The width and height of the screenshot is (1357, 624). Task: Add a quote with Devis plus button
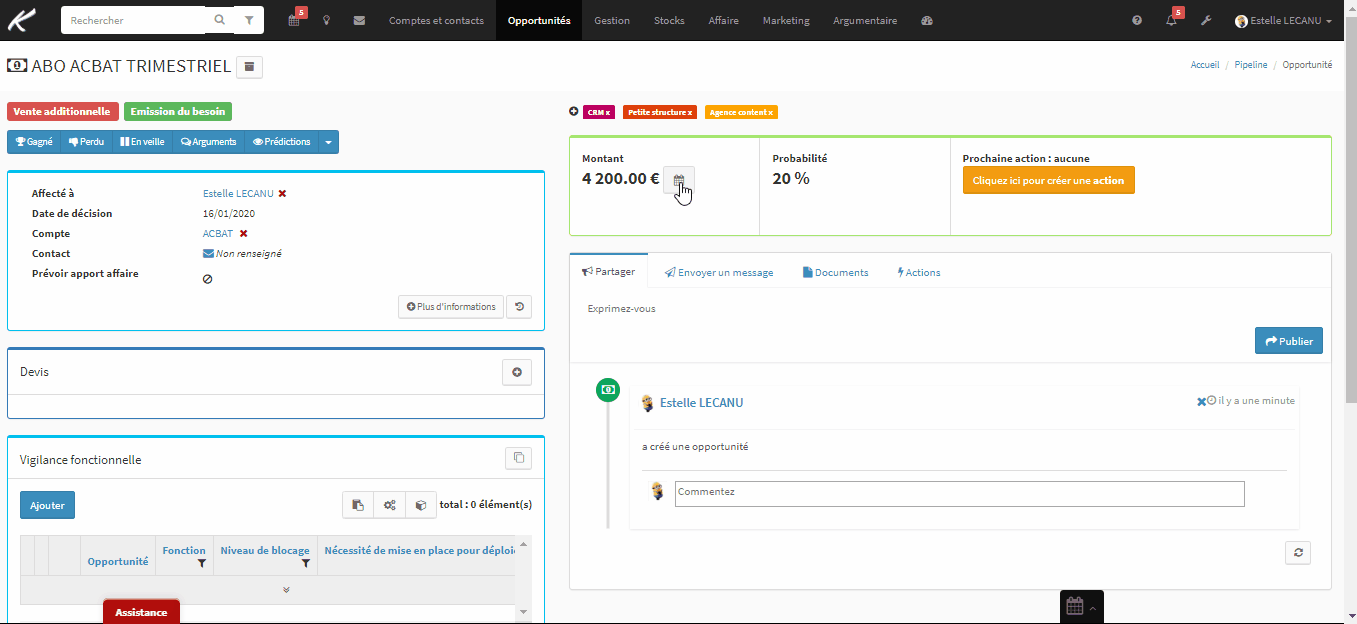pos(517,372)
